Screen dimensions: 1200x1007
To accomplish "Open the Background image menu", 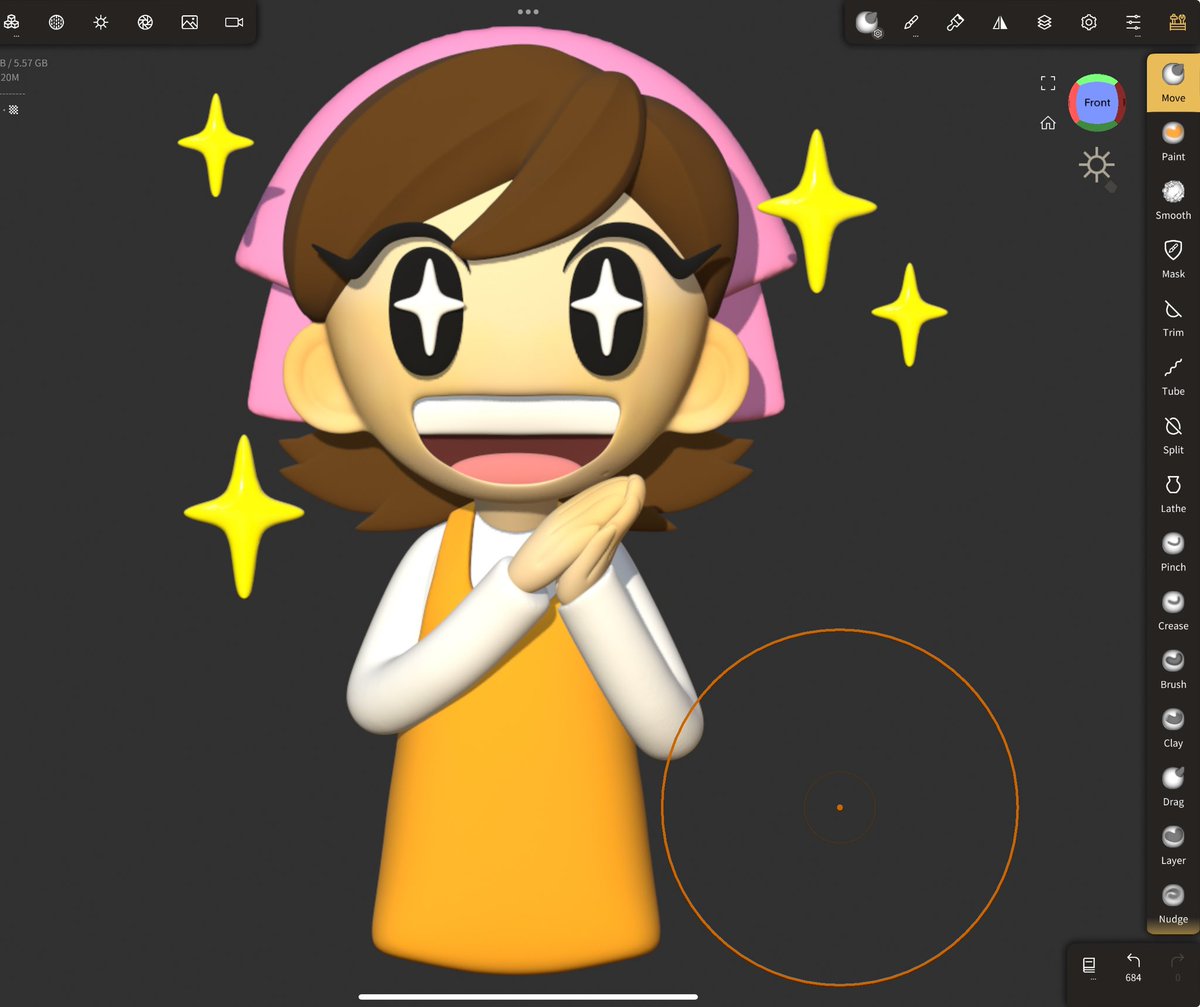I will [189, 22].
